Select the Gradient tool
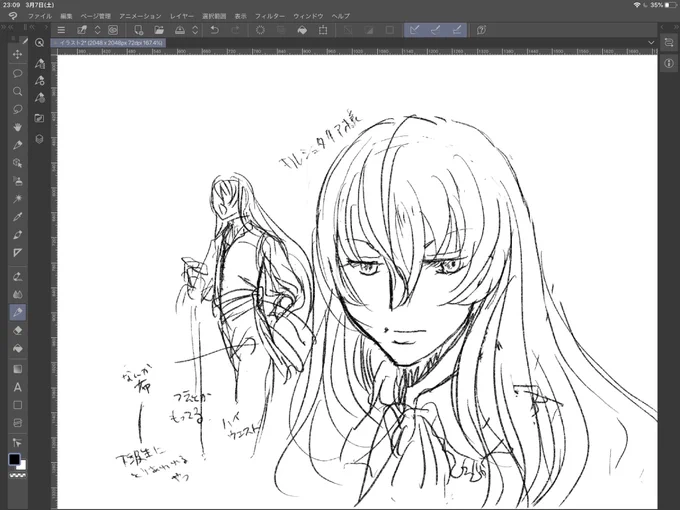680x510 pixels. point(17,369)
